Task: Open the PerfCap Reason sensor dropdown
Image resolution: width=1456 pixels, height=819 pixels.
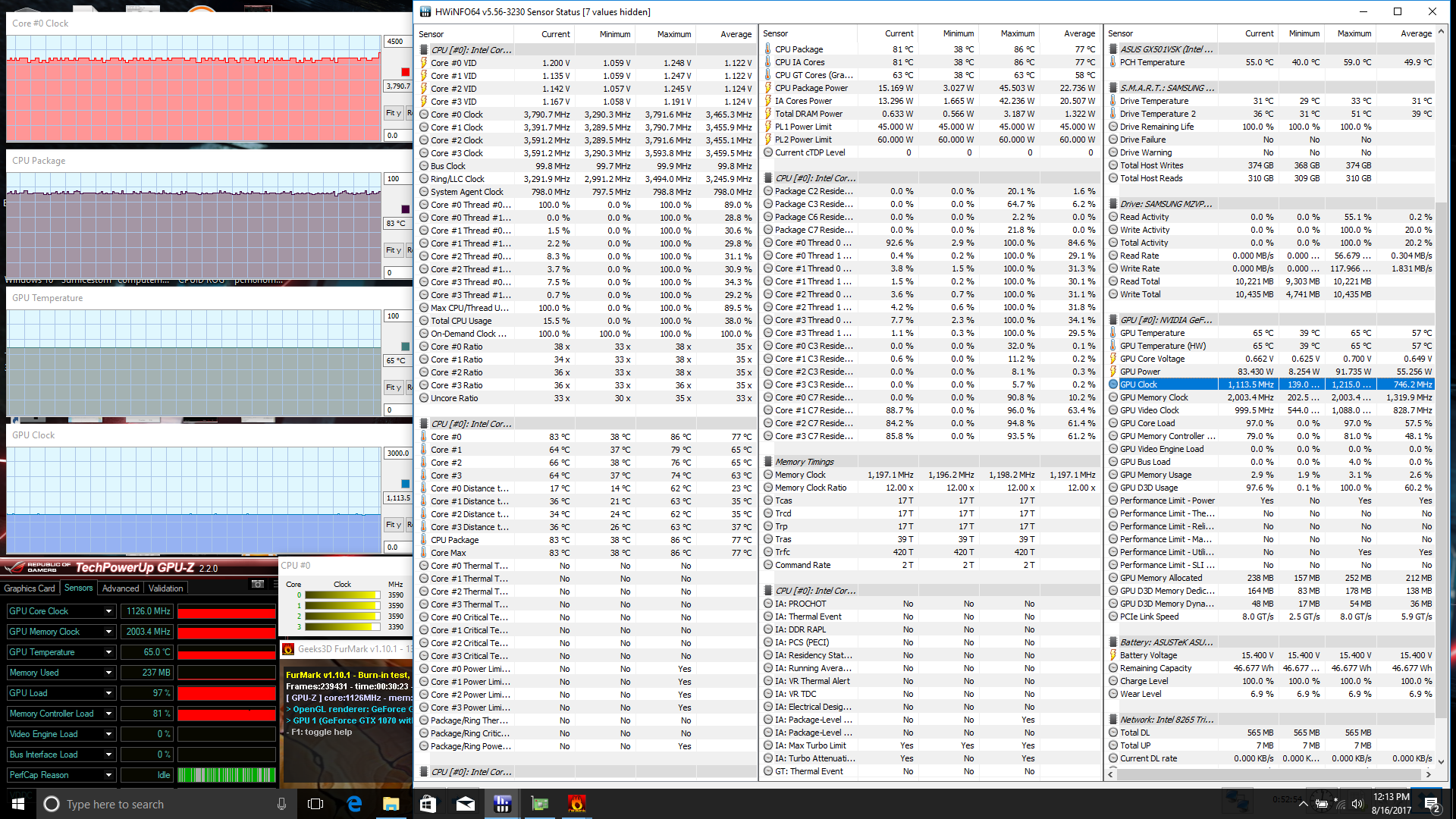Action: pos(108,775)
